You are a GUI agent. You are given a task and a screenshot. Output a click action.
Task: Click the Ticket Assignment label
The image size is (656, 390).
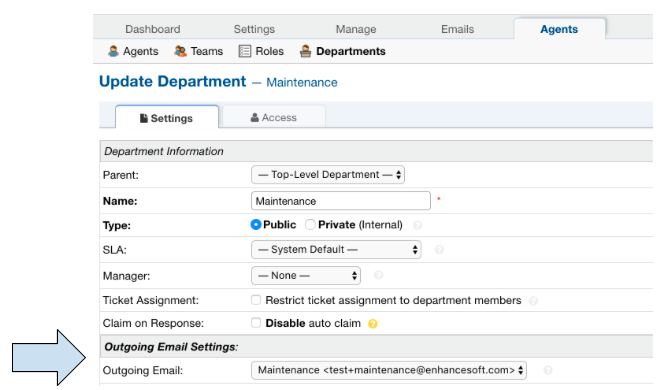151,300
